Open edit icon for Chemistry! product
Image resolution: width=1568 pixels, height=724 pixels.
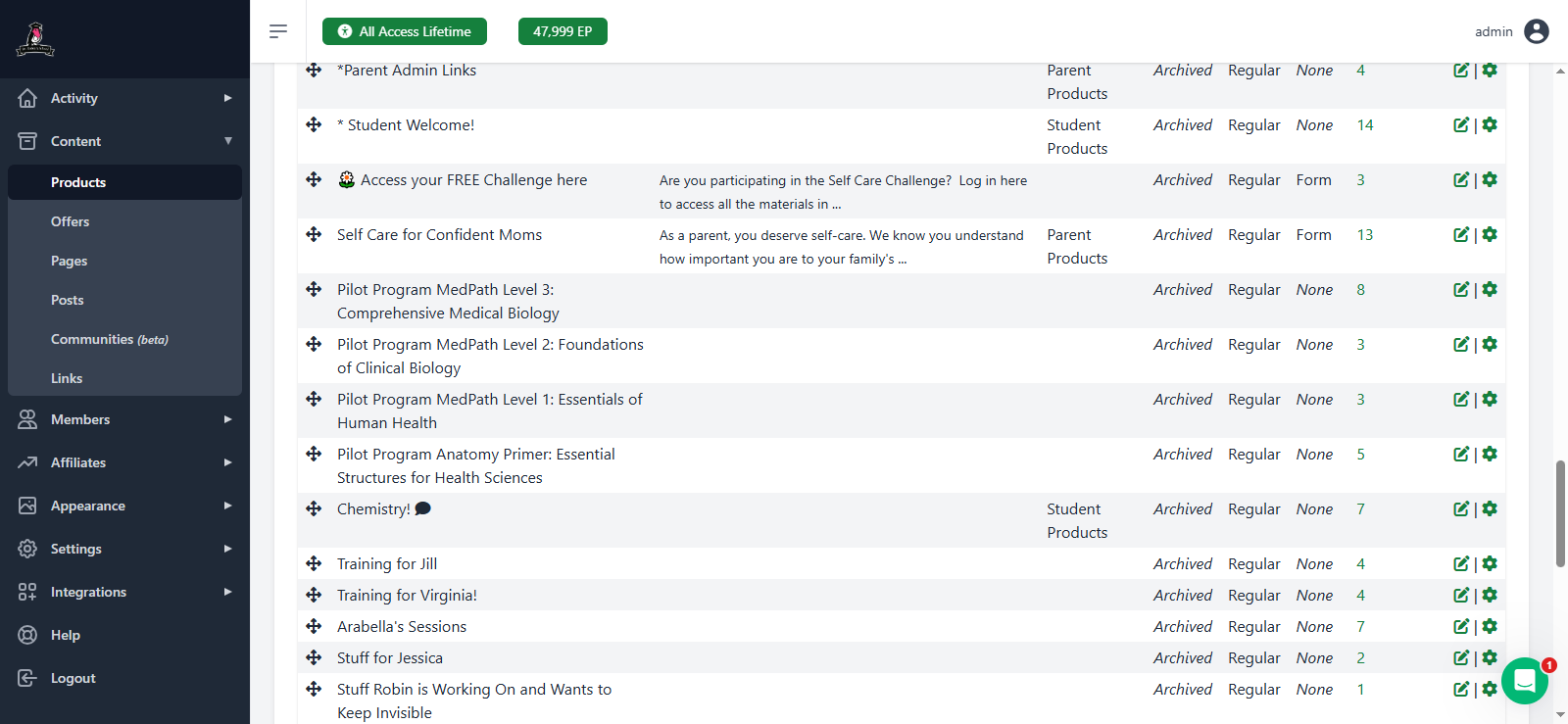click(1460, 508)
